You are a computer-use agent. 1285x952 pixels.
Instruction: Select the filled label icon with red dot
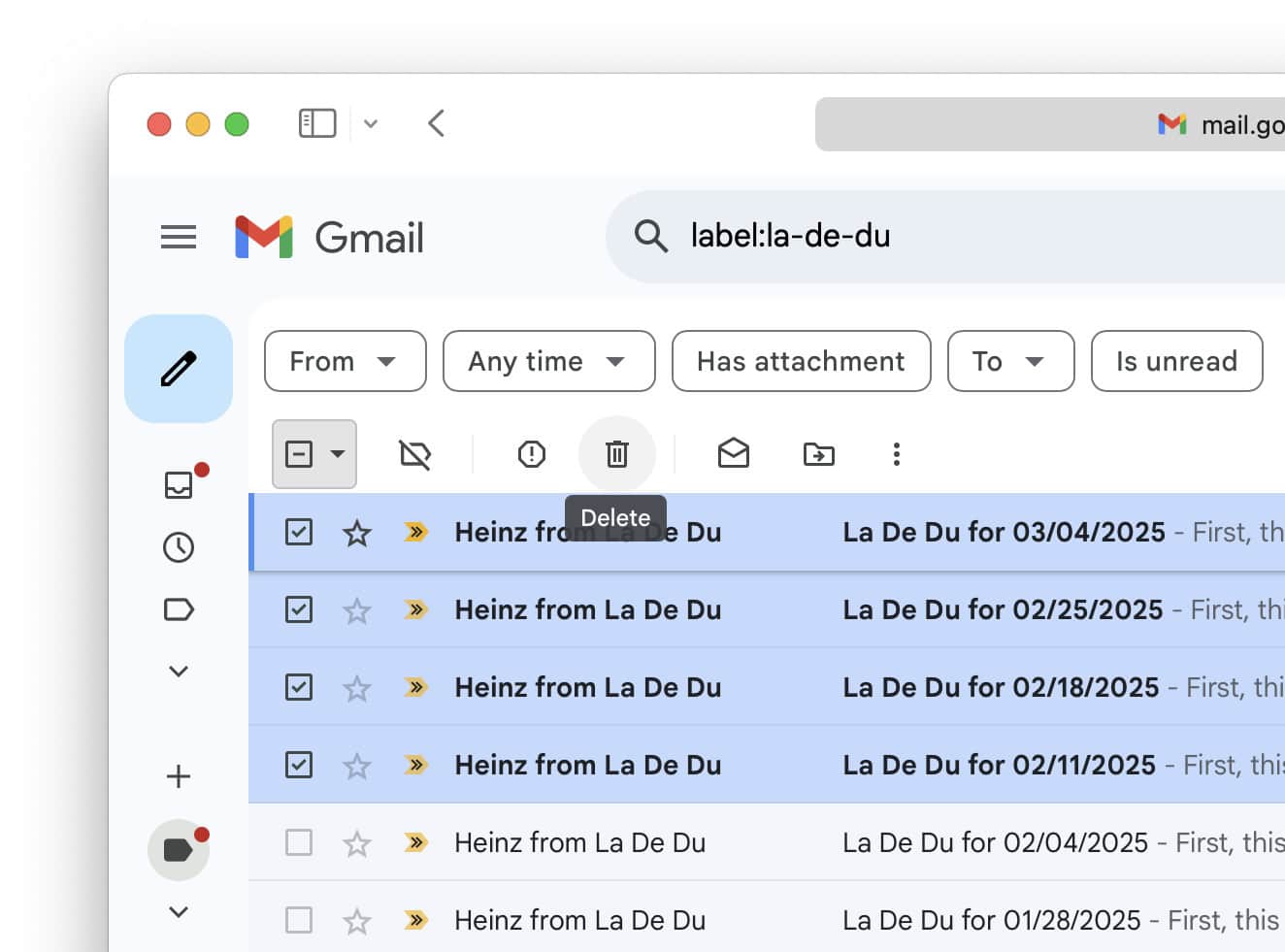click(179, 850)
